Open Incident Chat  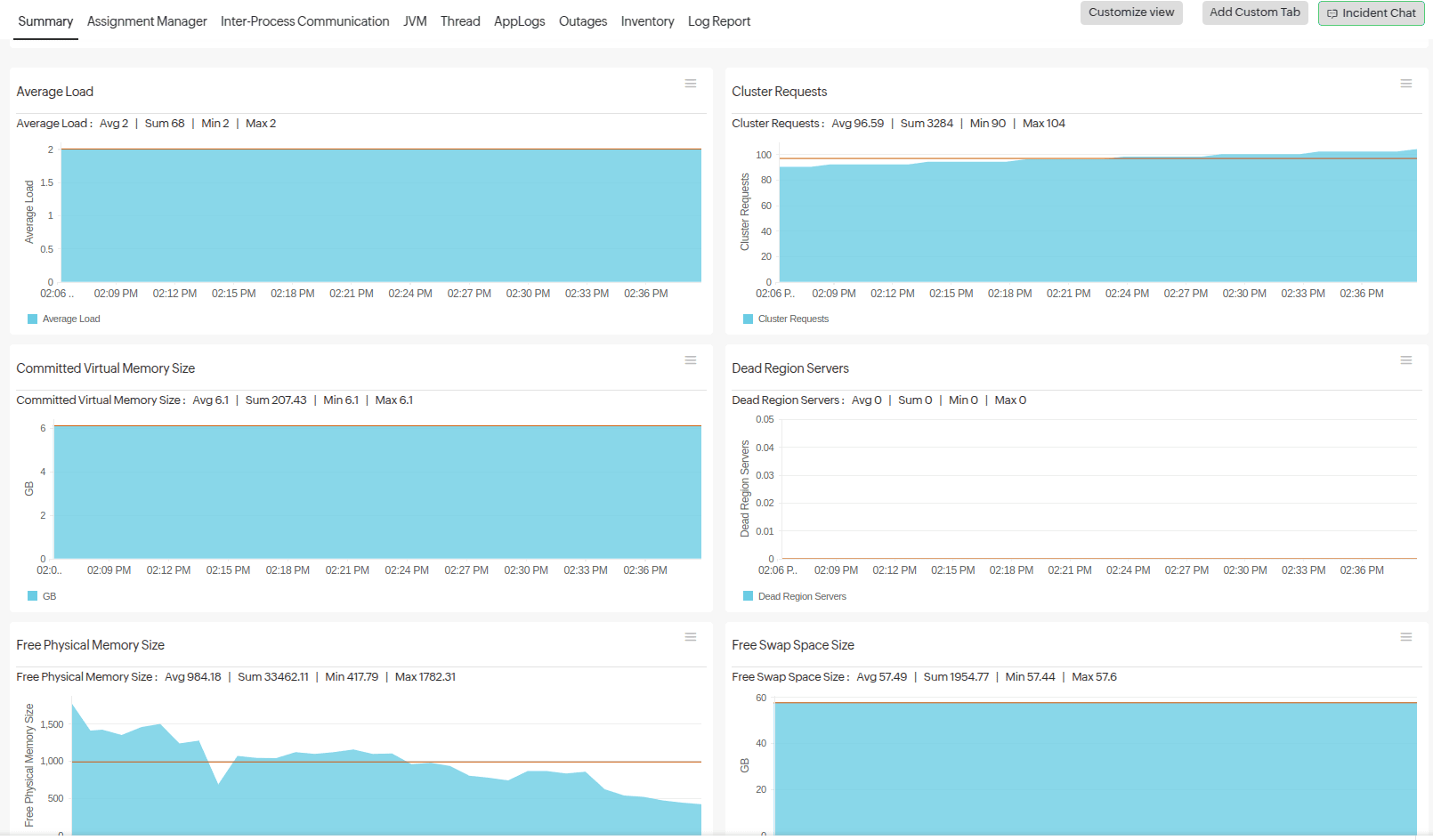(x=1371, y=12)
